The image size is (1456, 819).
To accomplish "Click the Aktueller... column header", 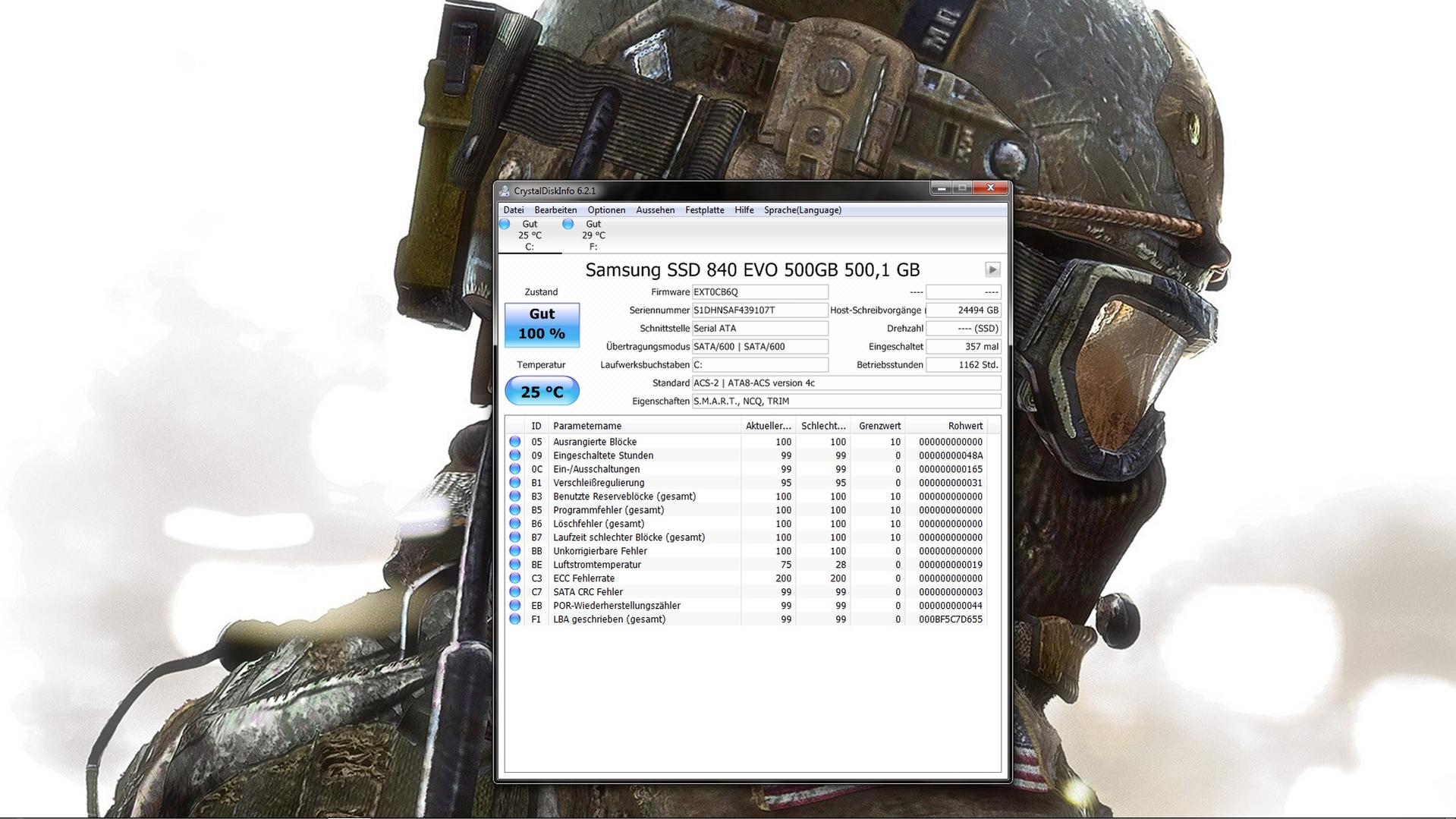I will tap(769, 426).
